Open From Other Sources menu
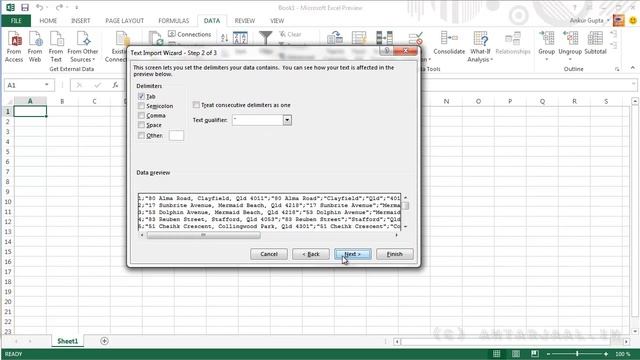 click(x=82, y=47)
